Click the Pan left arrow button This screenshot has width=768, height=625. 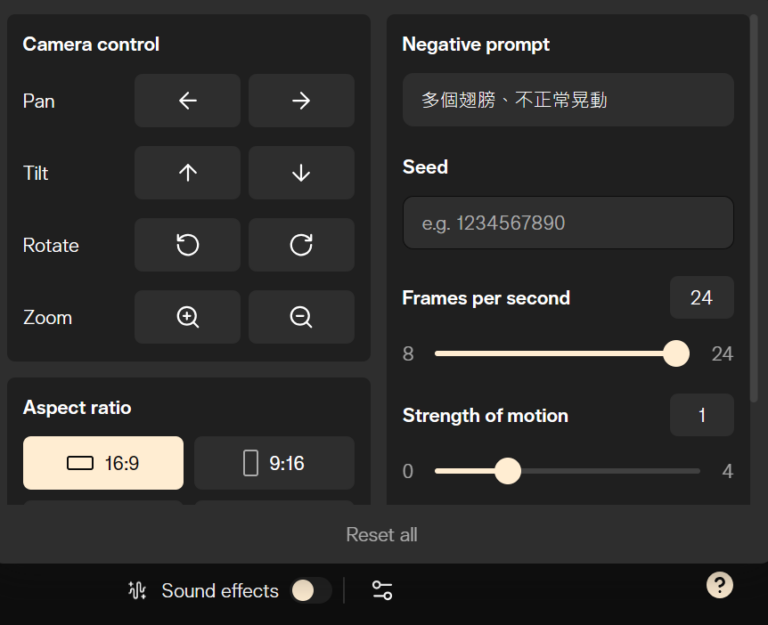click(187, 101)
